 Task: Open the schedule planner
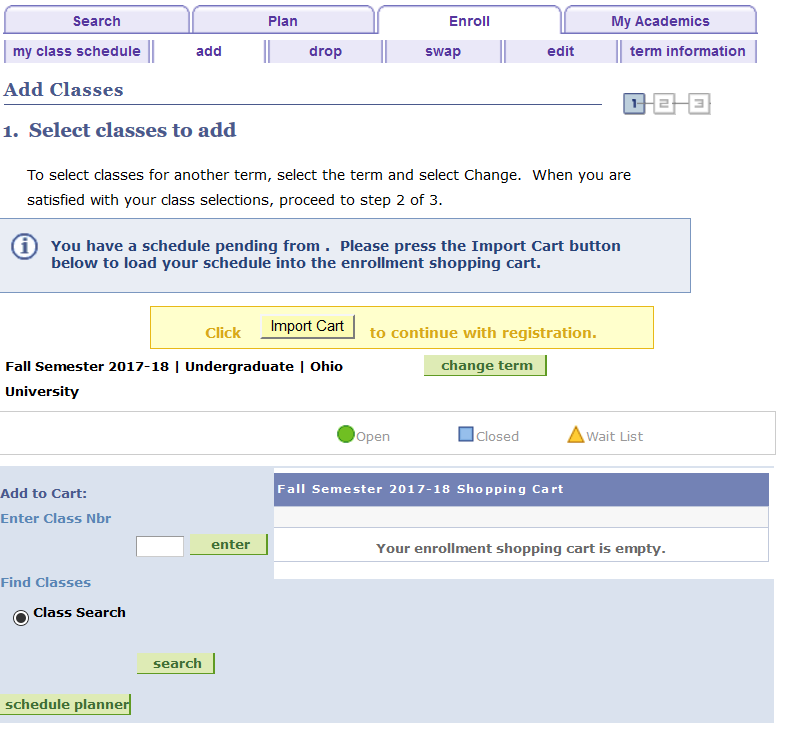tap(66, 704)
